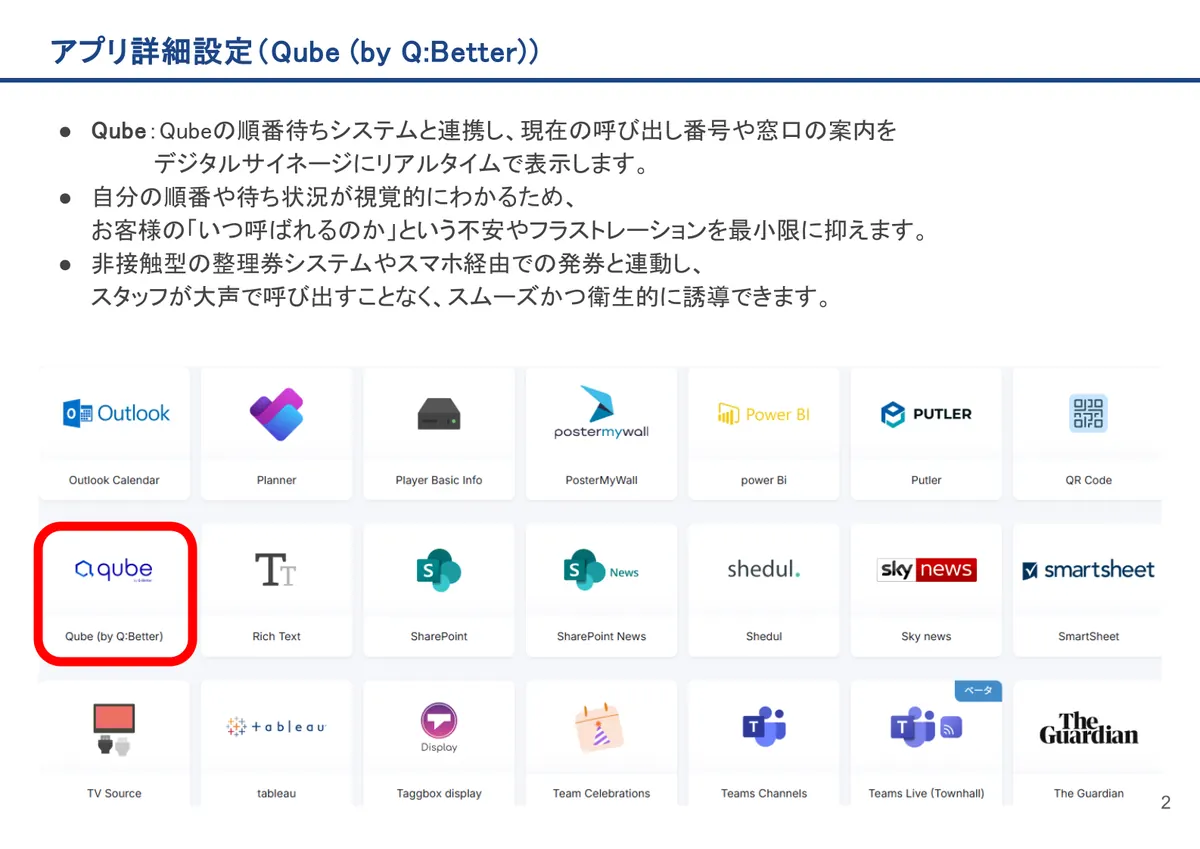Open the PosterMyWall app logo
The height and width of the screenshot is (849, 1200).
601,412
